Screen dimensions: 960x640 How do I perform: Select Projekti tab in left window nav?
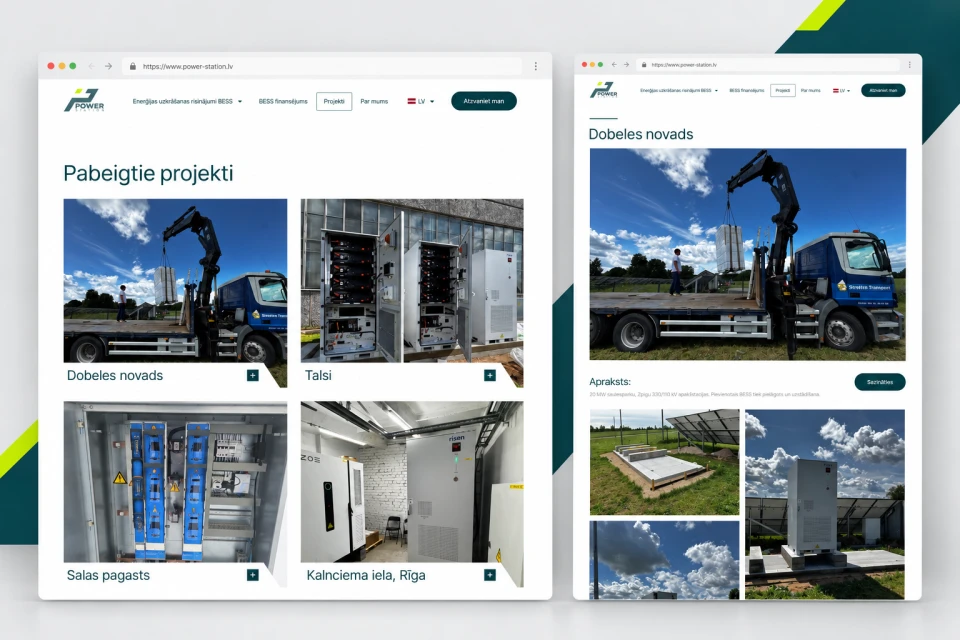click(x=334, y=101)
